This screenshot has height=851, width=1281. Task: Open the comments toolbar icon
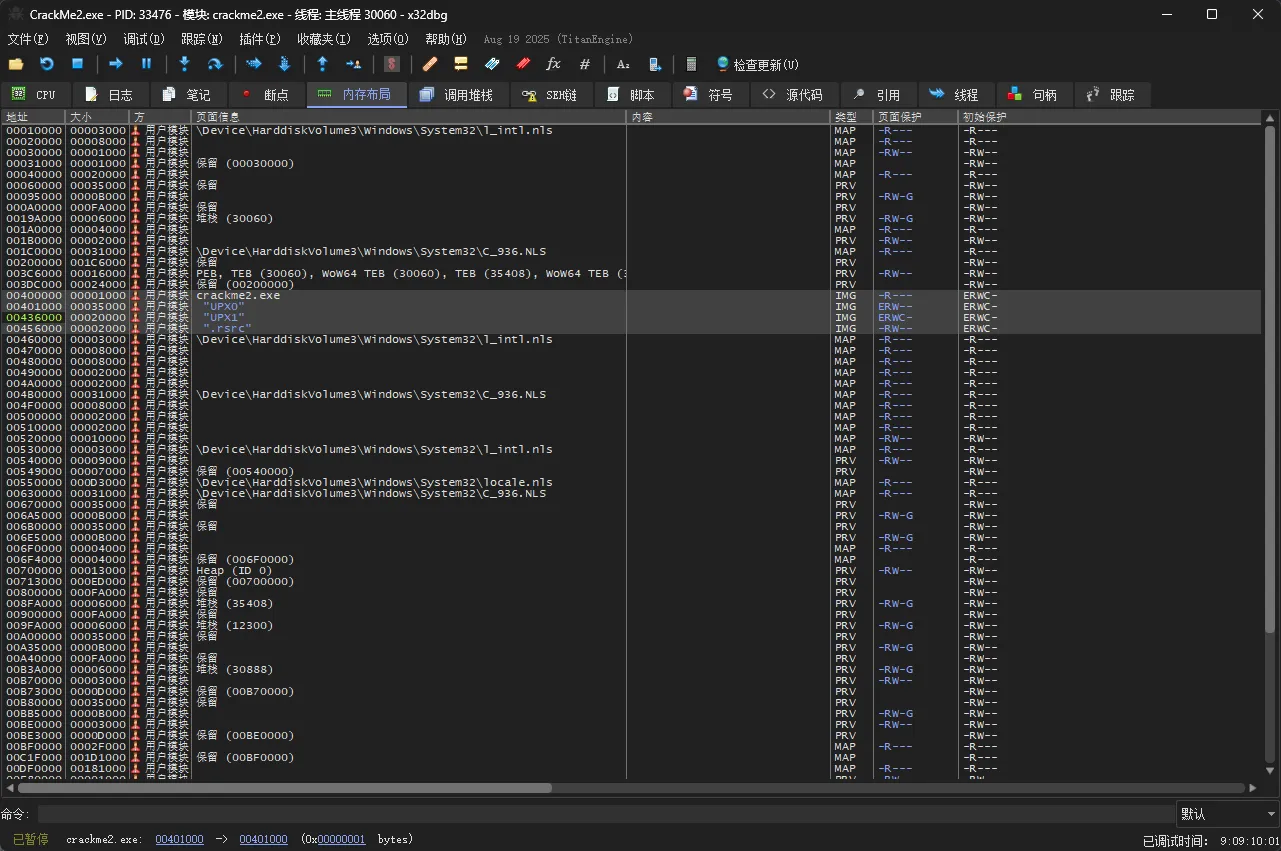(461, 64)
